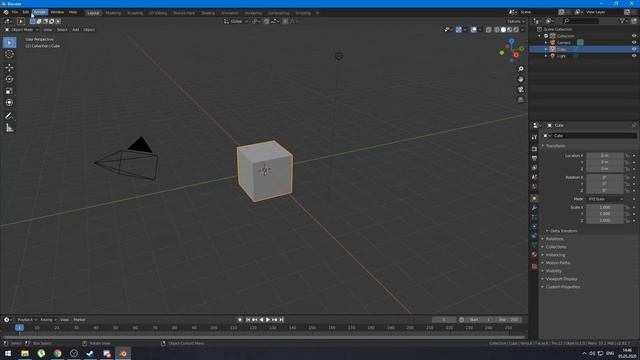Open the viewport Options dropdown
Image resolution: width=640 pixels, height=360 pixels.
coord(516,21)
